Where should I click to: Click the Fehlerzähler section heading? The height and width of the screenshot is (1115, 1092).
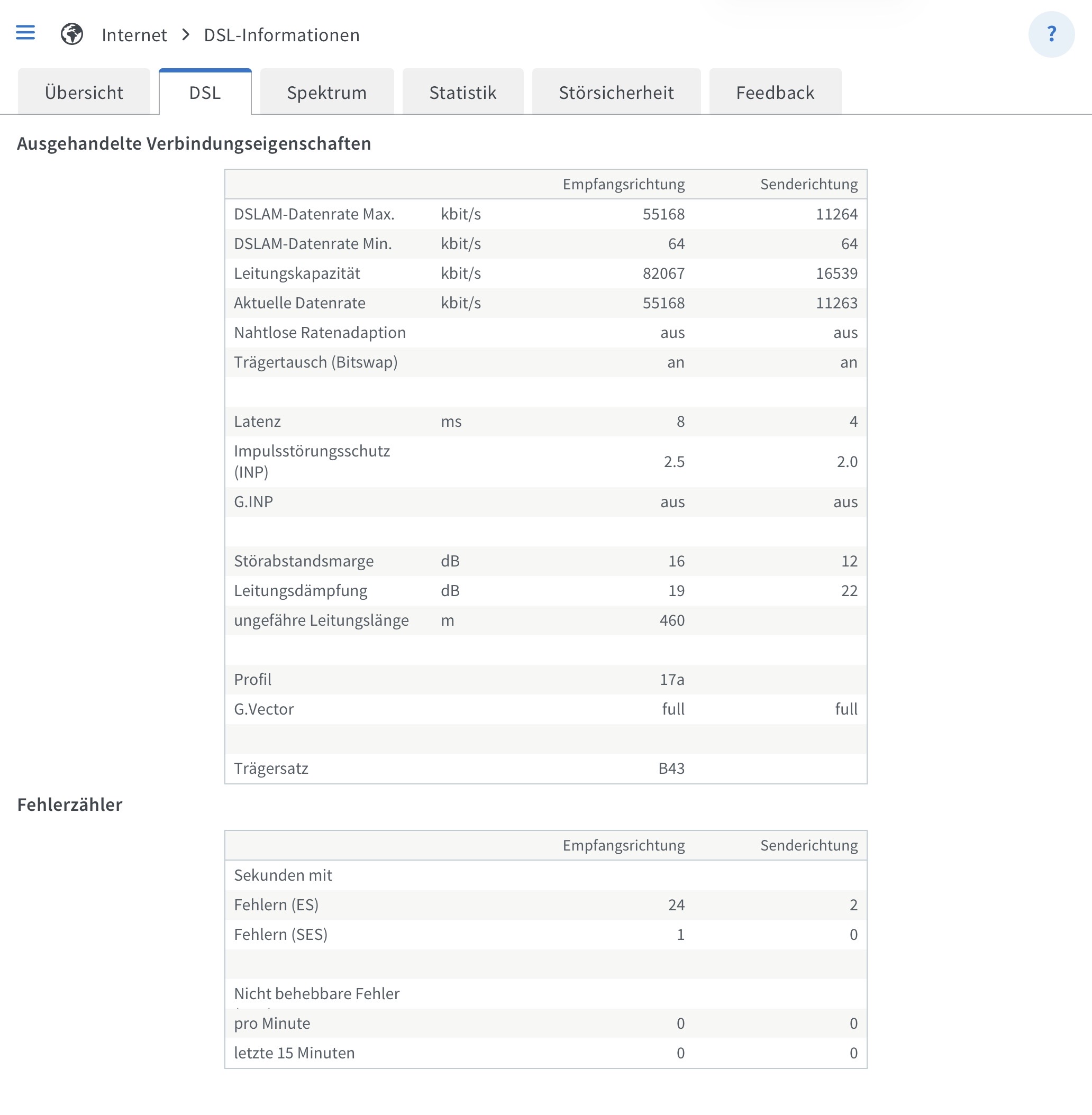point(70,805)
